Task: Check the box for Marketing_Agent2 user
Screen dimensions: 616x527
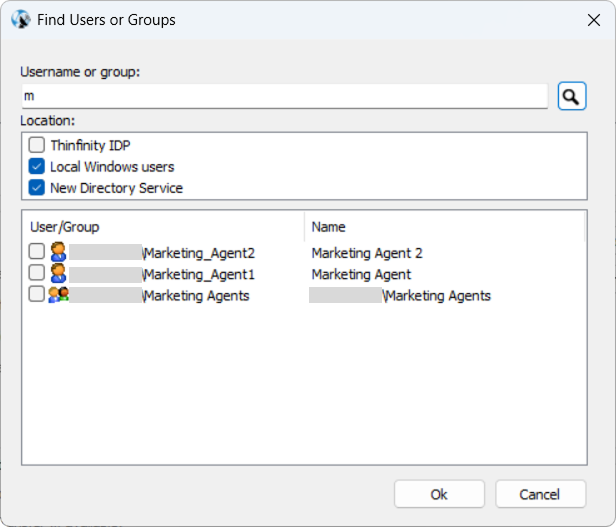Action: (37, 251)
